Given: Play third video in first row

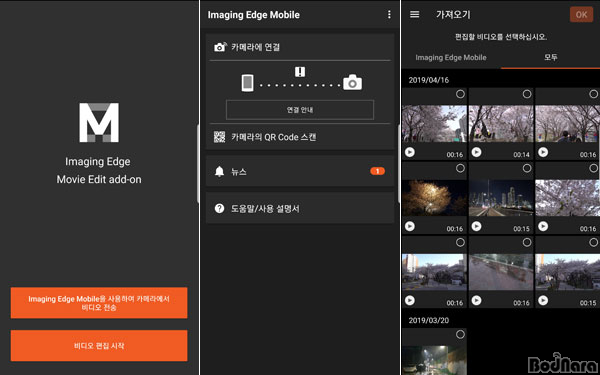Looking at the screenshot, I should point(543,152).
